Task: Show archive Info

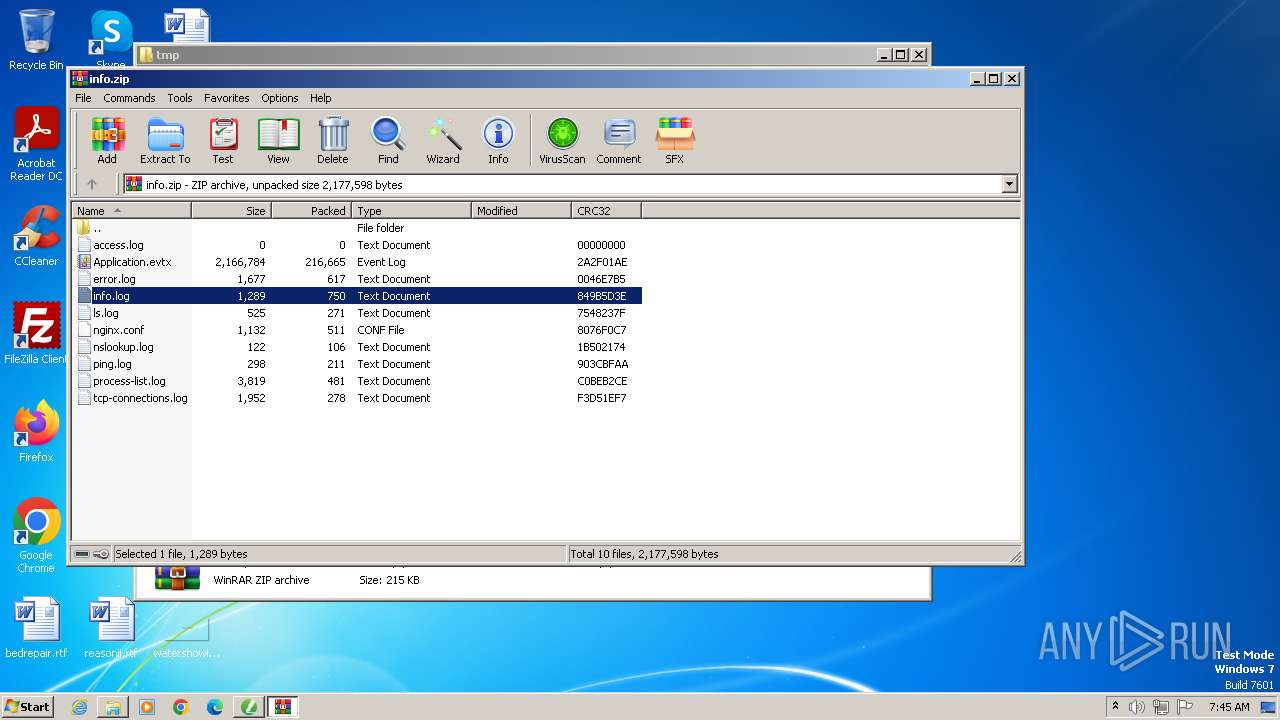Action: tap(498, 141)
